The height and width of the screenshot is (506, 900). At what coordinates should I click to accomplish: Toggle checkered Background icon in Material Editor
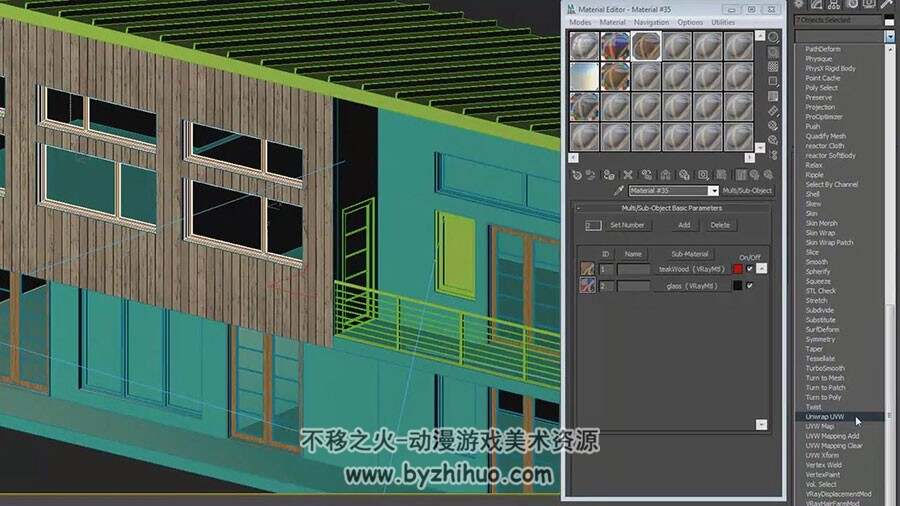pyautogui.click(x=773, y=67)
